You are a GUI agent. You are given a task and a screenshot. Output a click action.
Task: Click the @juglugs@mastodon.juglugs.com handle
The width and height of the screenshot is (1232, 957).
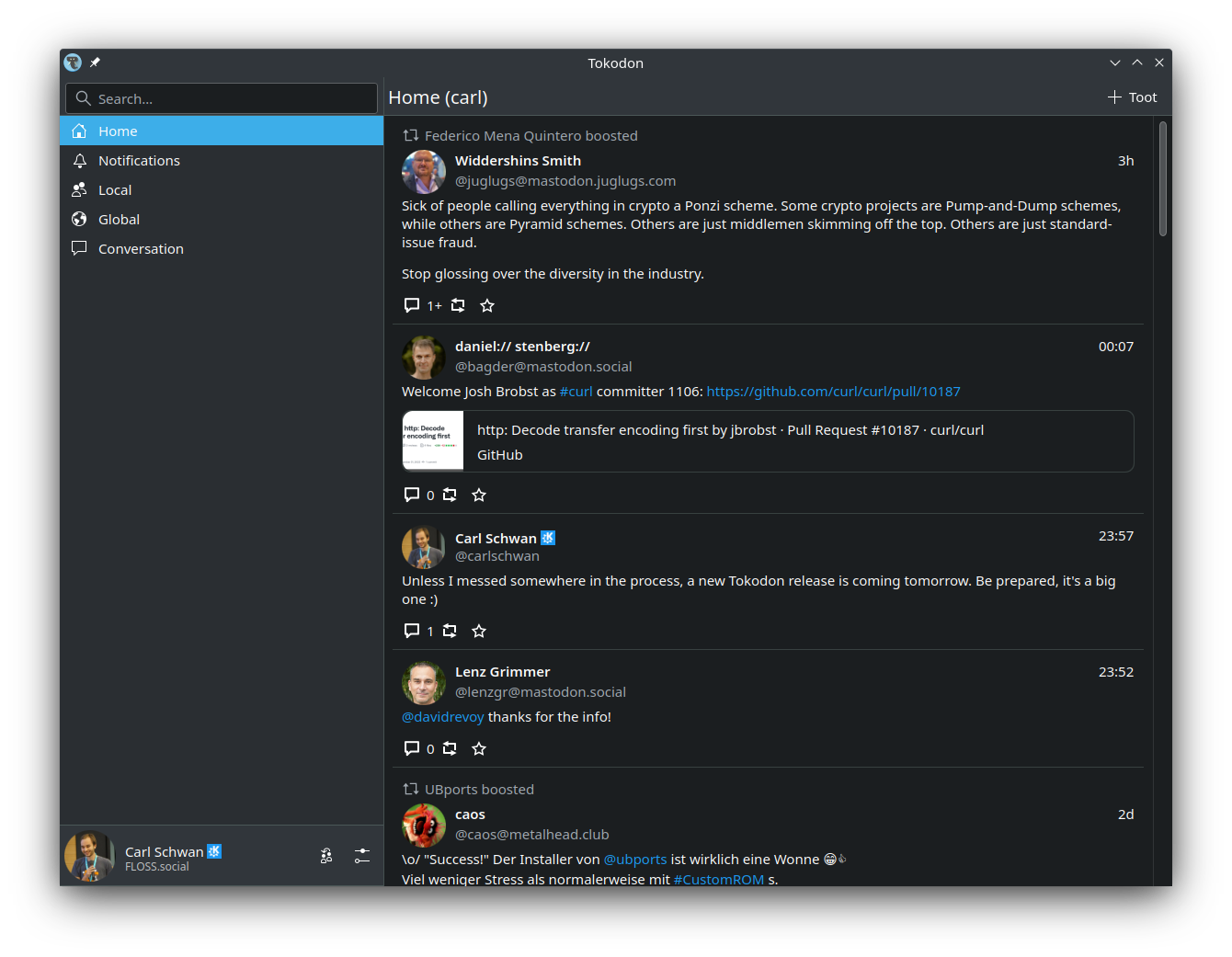click(x=565, y=181)
